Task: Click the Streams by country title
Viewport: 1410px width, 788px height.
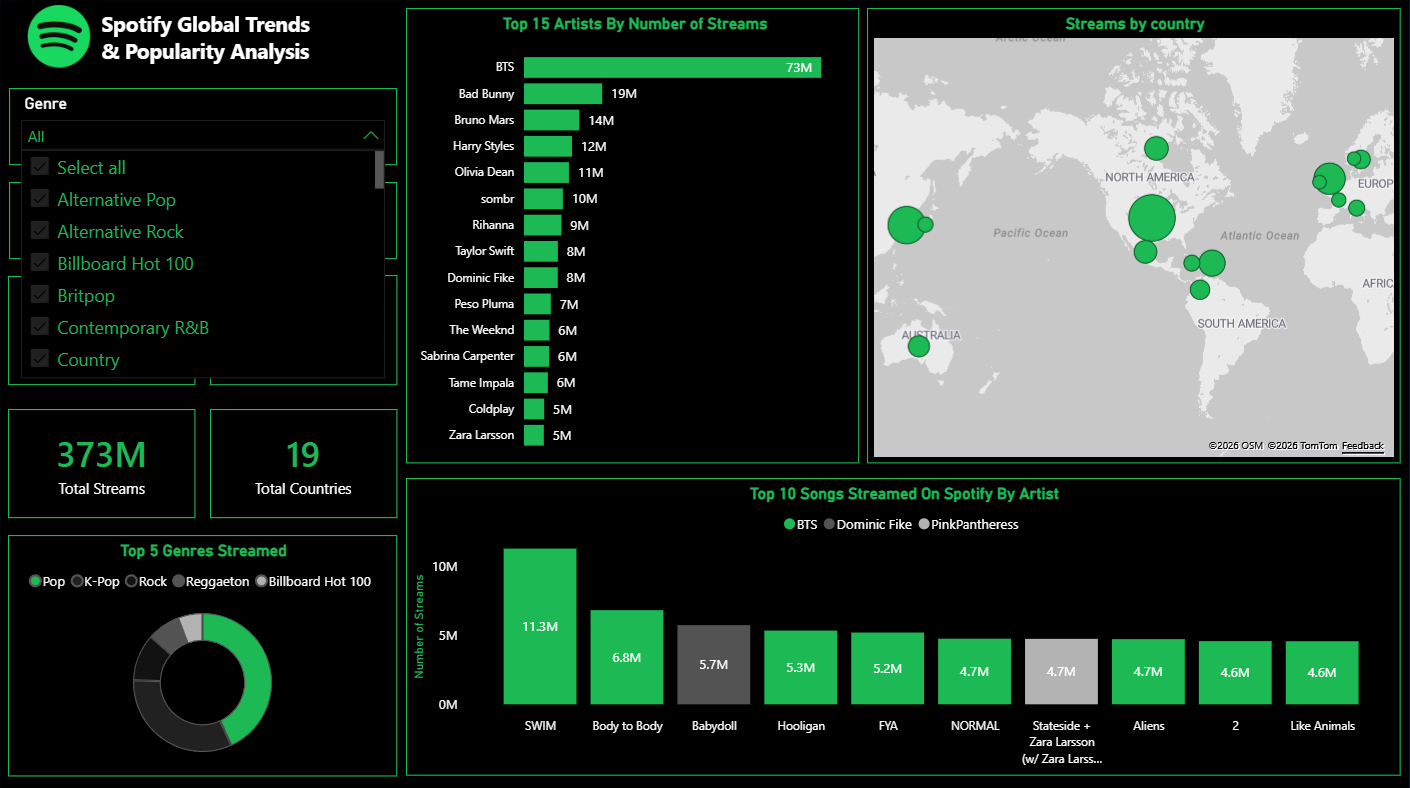Action: coord(1135,24)
